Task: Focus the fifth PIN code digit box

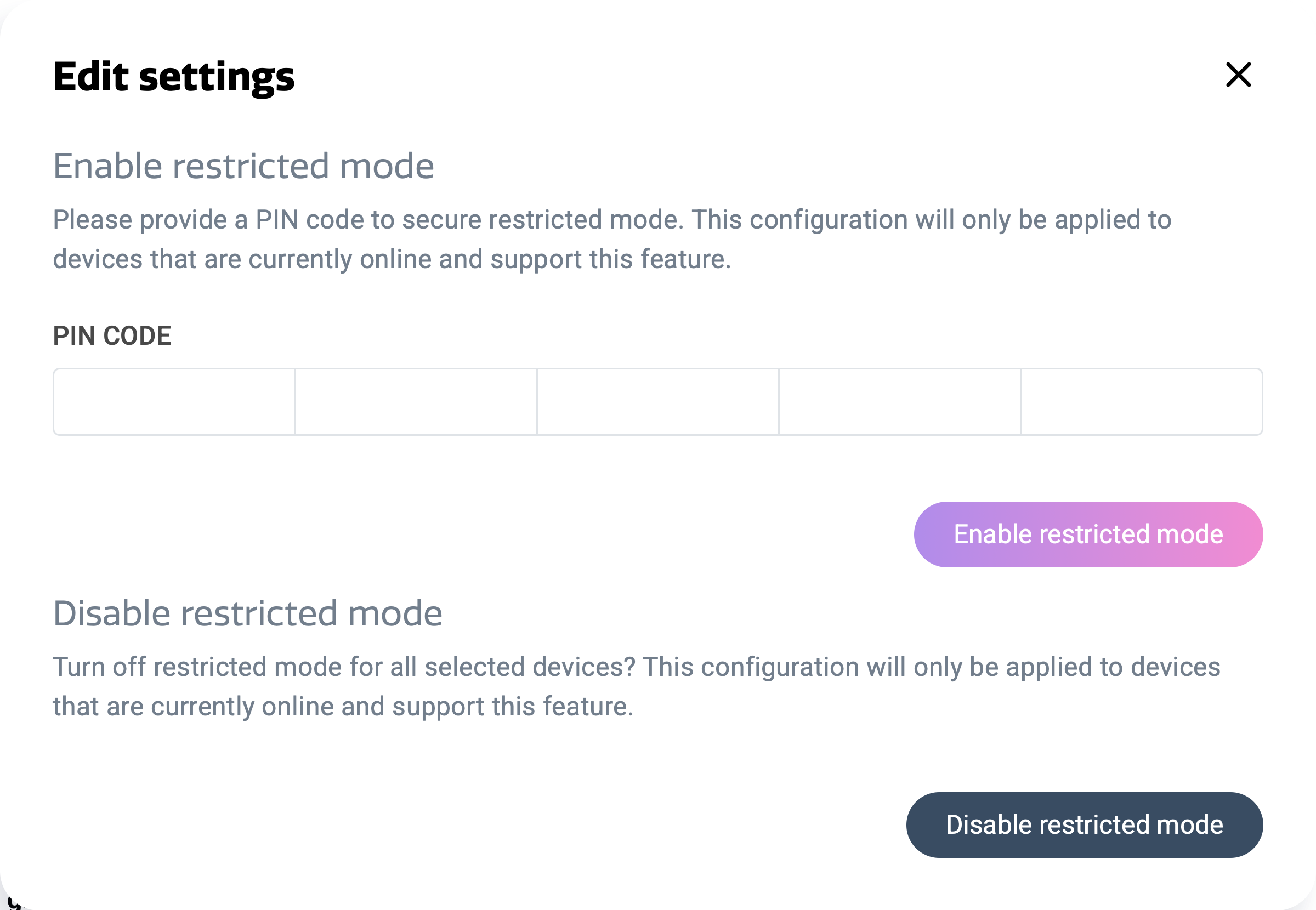Action: [1142, 402]
